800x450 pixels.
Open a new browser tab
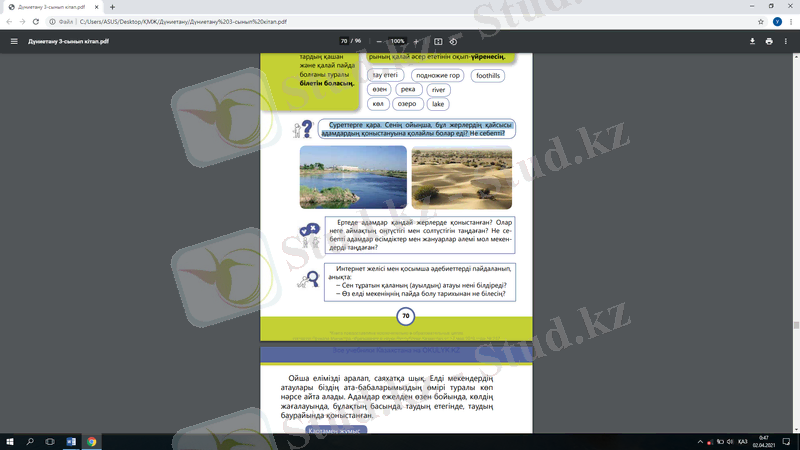[112, 7]
